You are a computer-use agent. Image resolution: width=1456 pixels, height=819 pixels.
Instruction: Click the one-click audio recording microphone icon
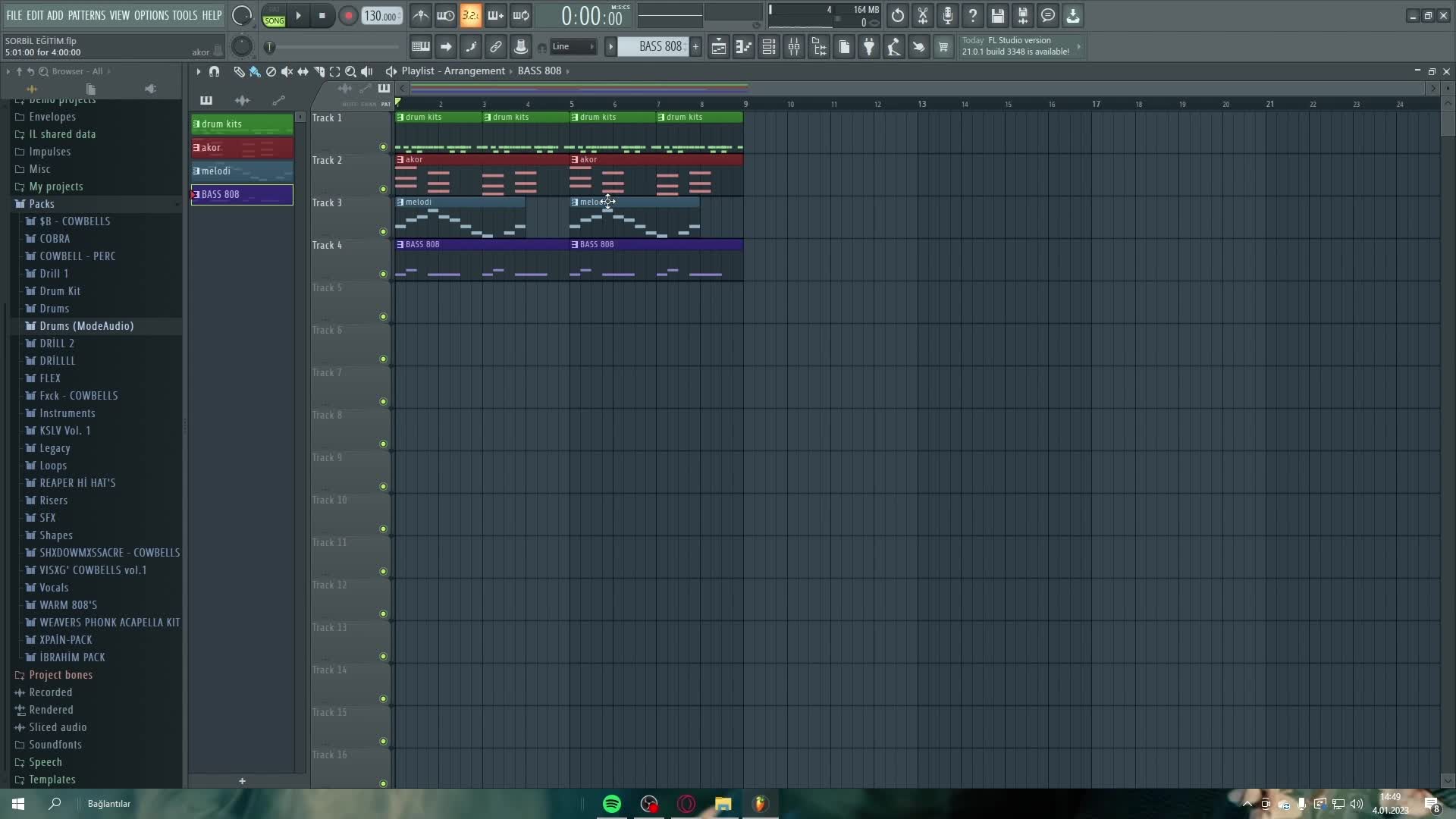pyautogui.click(x=948, y=15)
